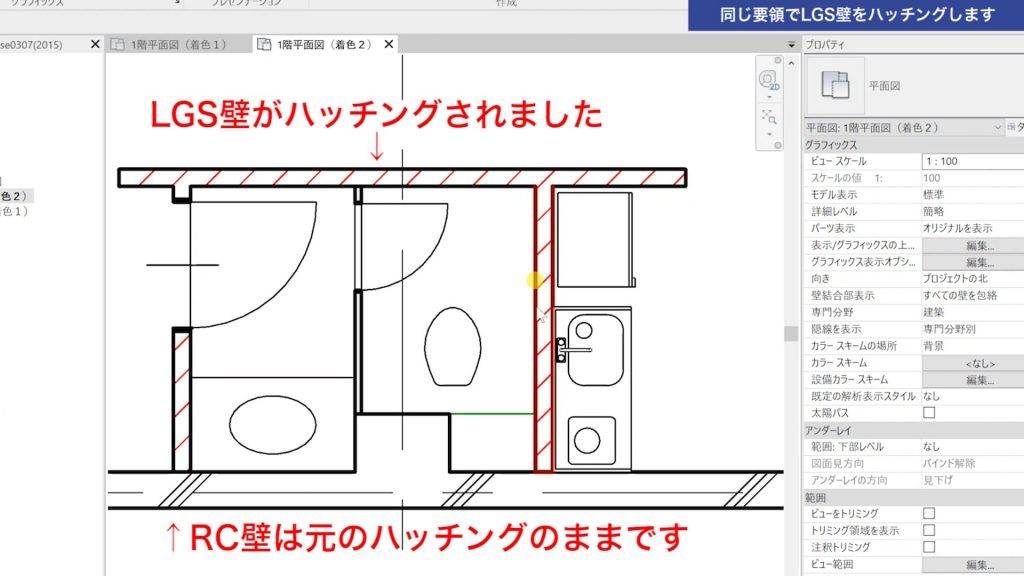Click the 2D steering wheel navigation icon

click(766, 80)
